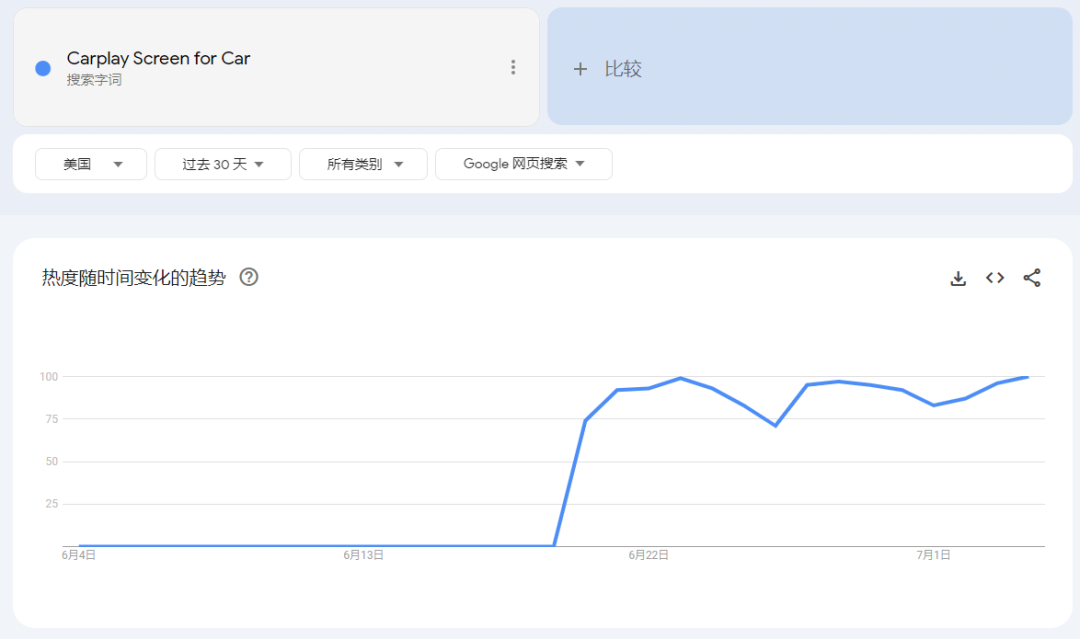Click the blue dot for Carplay term
Viewport: 1080px width, 639px height.
(x=43, y=68)
